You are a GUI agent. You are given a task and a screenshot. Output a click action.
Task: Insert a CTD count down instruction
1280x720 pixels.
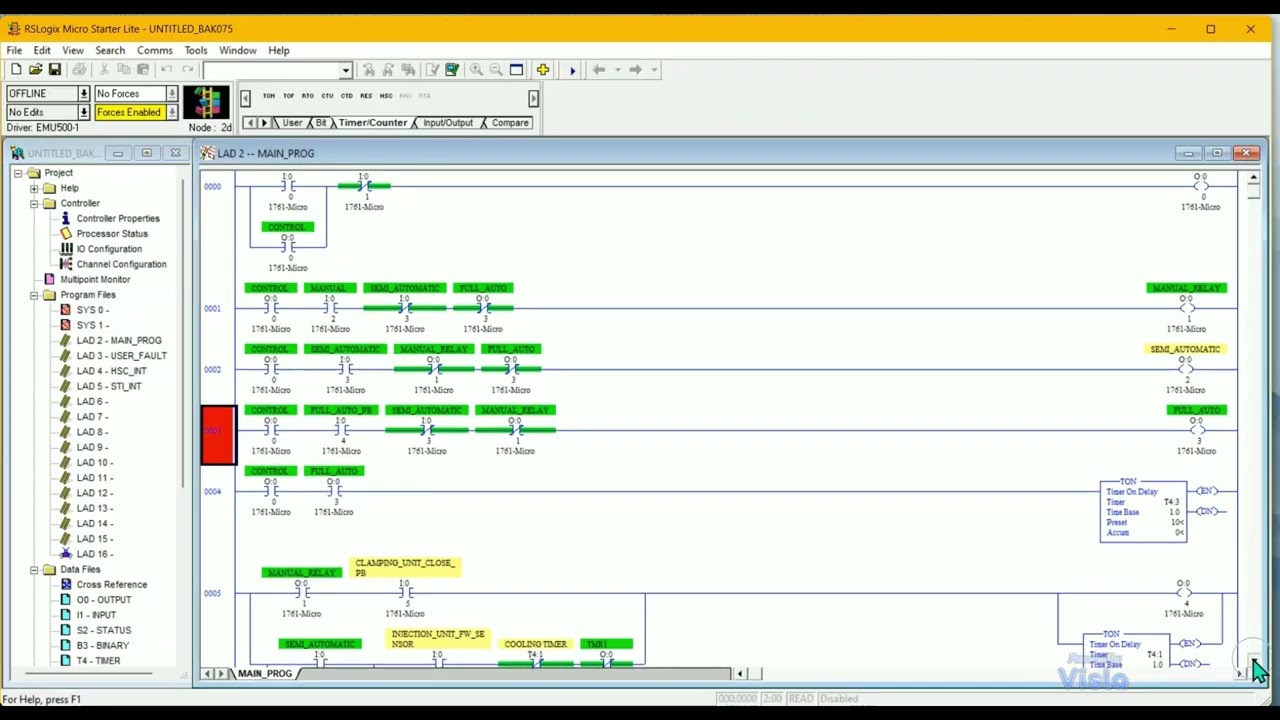pyautogui.click(x=346, y=96)
